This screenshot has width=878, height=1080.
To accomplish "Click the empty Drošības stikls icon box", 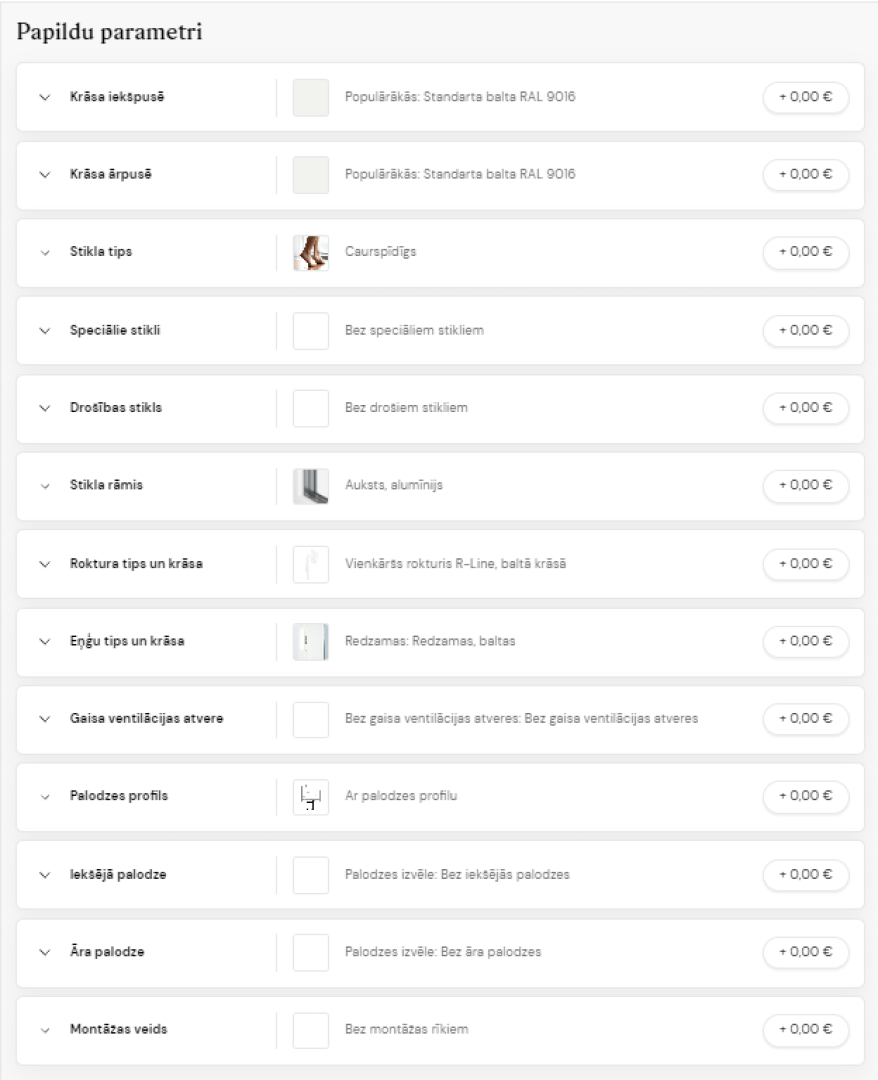I will pyautogui.click(x=311, y=408).
